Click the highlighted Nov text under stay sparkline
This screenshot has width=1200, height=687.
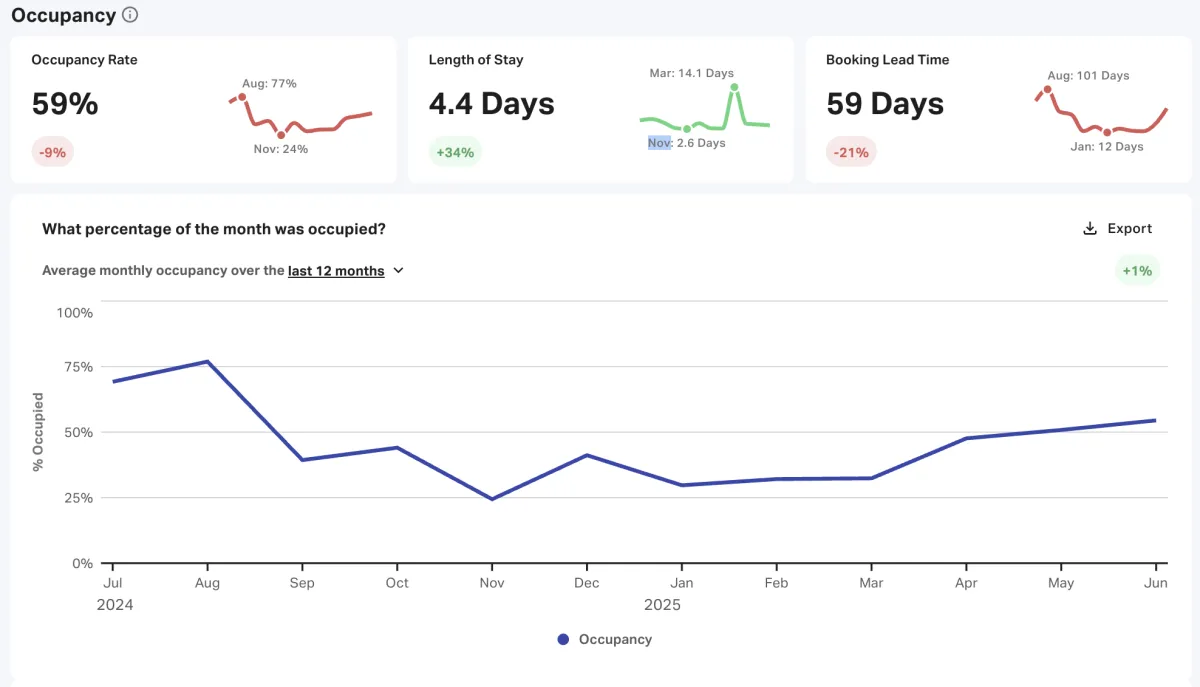click(659, 143)
